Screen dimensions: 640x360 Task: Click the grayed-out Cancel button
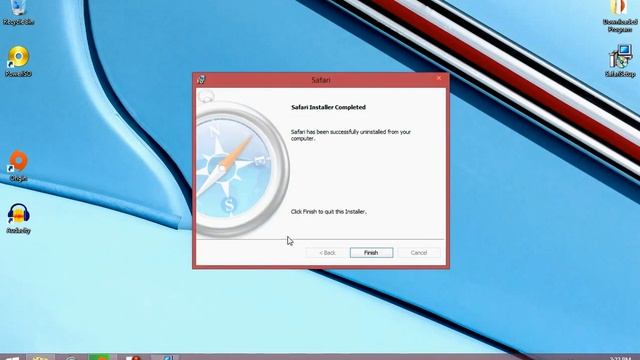point(419,253)
